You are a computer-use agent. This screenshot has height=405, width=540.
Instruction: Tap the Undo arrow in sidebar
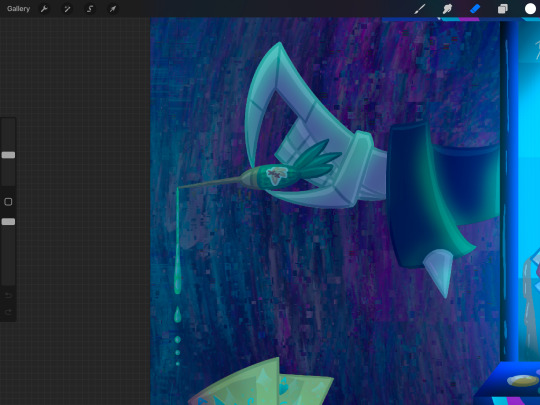(8, 295)
